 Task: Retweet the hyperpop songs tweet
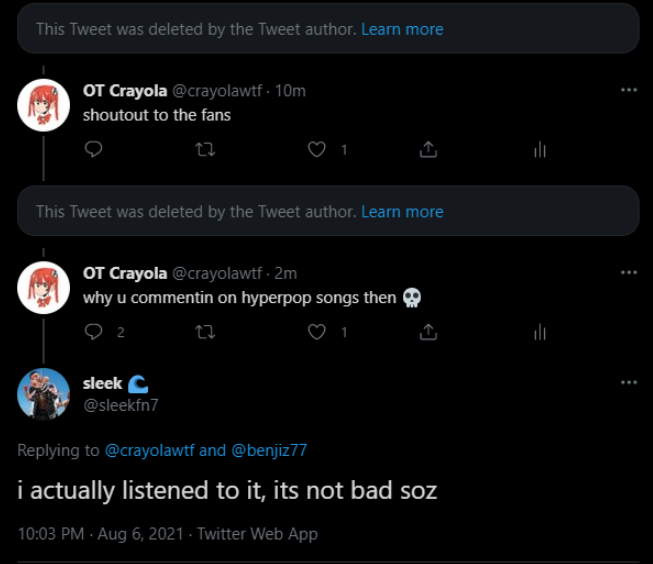pos(205,331)
